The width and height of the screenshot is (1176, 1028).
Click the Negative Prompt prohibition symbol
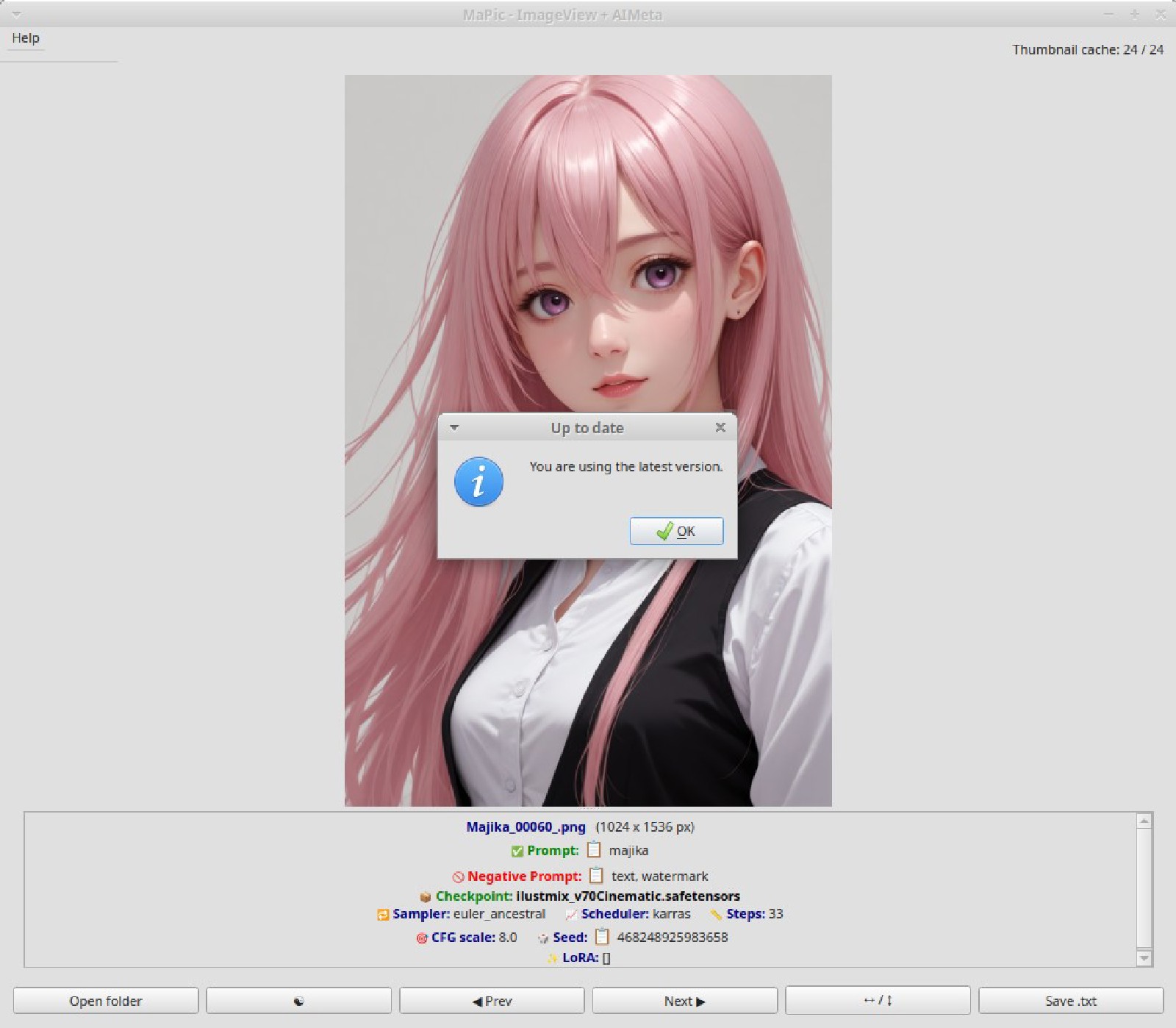coord(459,876)
